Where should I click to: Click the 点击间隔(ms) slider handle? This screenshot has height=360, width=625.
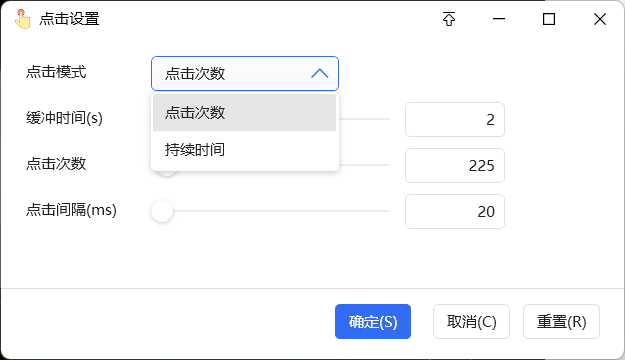(162, 211)
